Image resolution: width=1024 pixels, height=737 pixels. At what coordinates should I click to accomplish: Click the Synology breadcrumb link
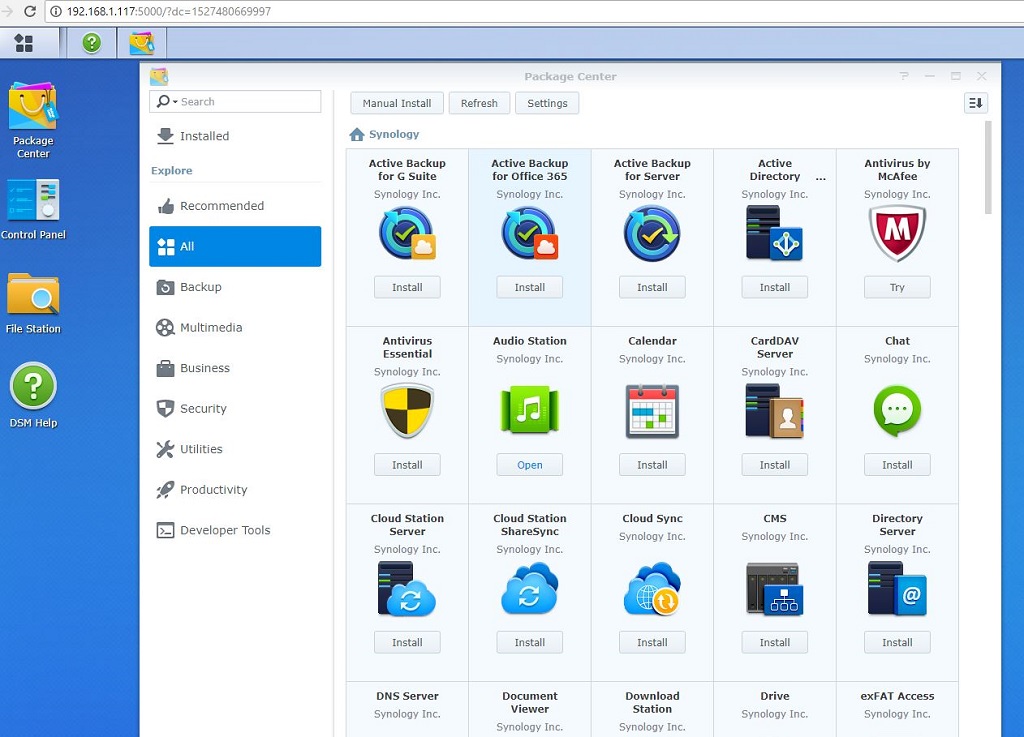tap(394, 134)
